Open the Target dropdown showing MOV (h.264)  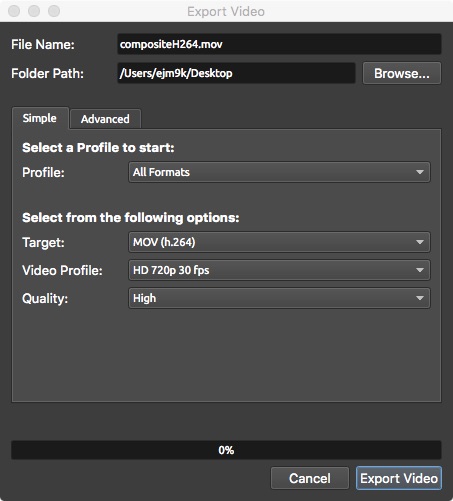[x=279, y=242]
